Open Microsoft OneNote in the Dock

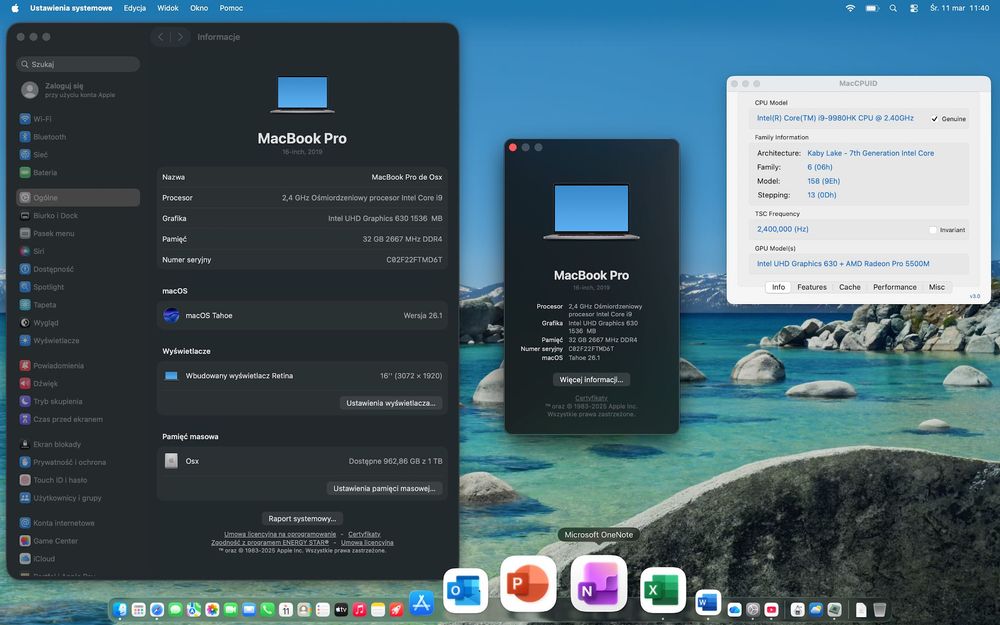click(x=598, y=584)
